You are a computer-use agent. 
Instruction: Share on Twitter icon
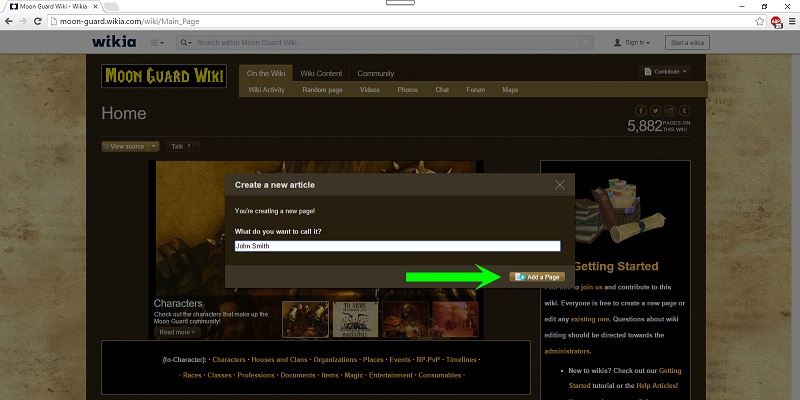pos(655,111)
